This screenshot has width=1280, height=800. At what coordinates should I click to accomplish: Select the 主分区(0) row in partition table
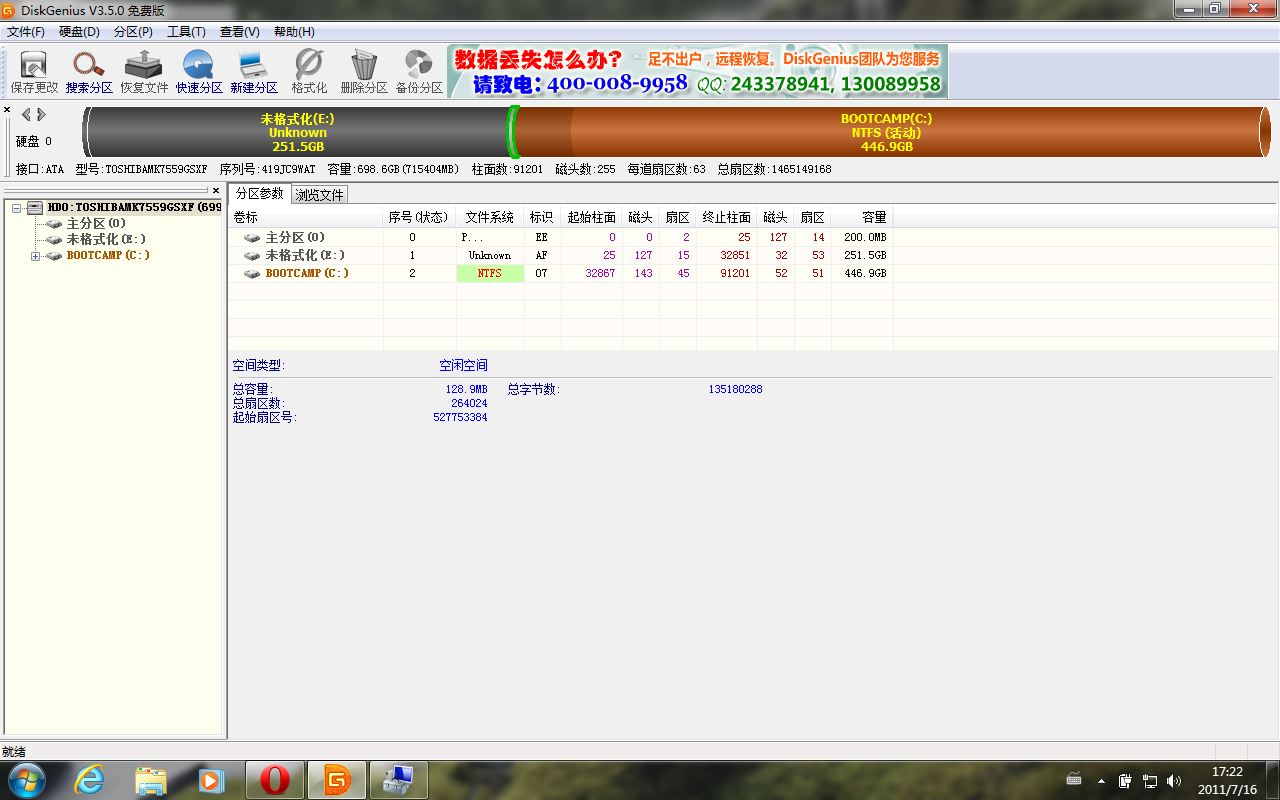point(561,237)
